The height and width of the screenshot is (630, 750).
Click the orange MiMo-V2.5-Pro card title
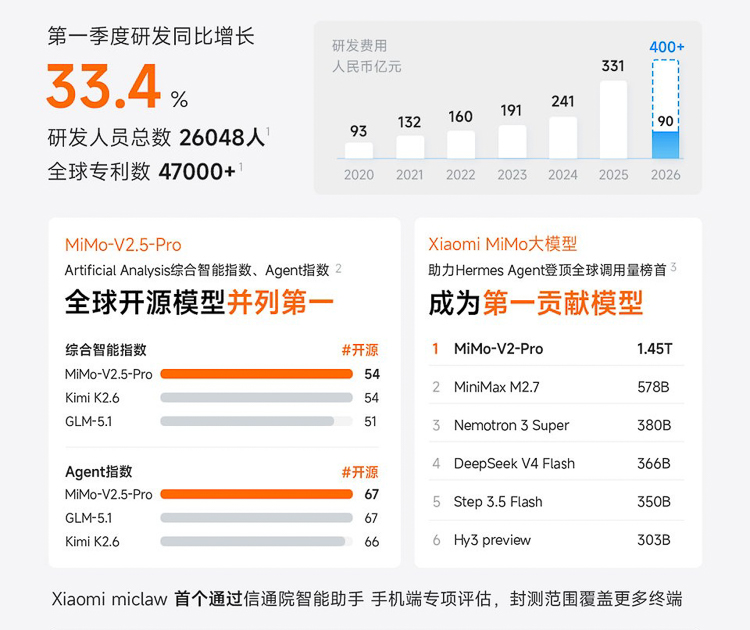123,245
